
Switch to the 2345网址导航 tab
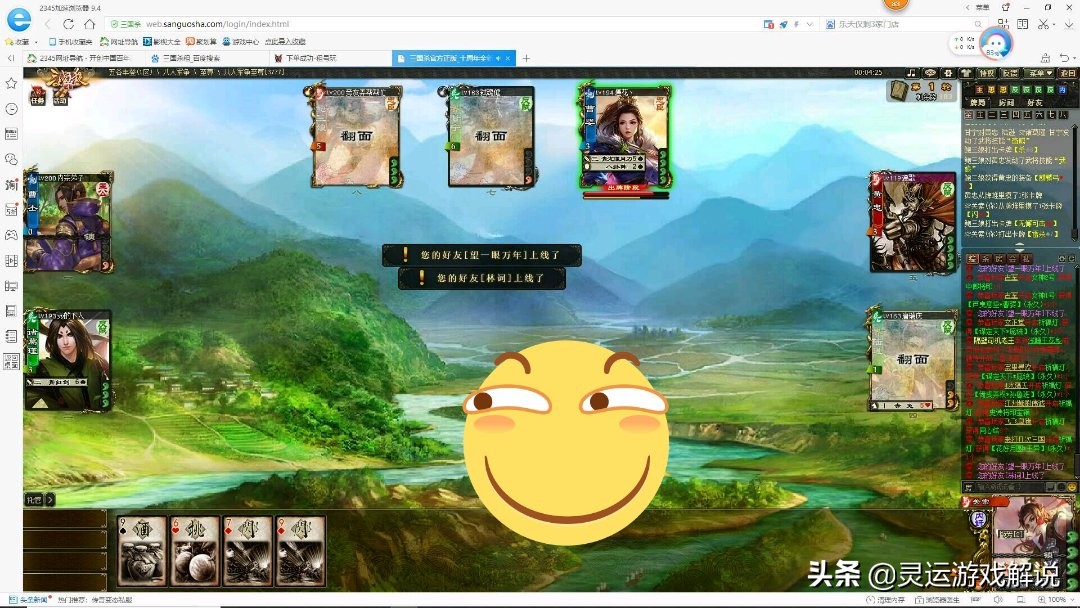pos(83,59)
